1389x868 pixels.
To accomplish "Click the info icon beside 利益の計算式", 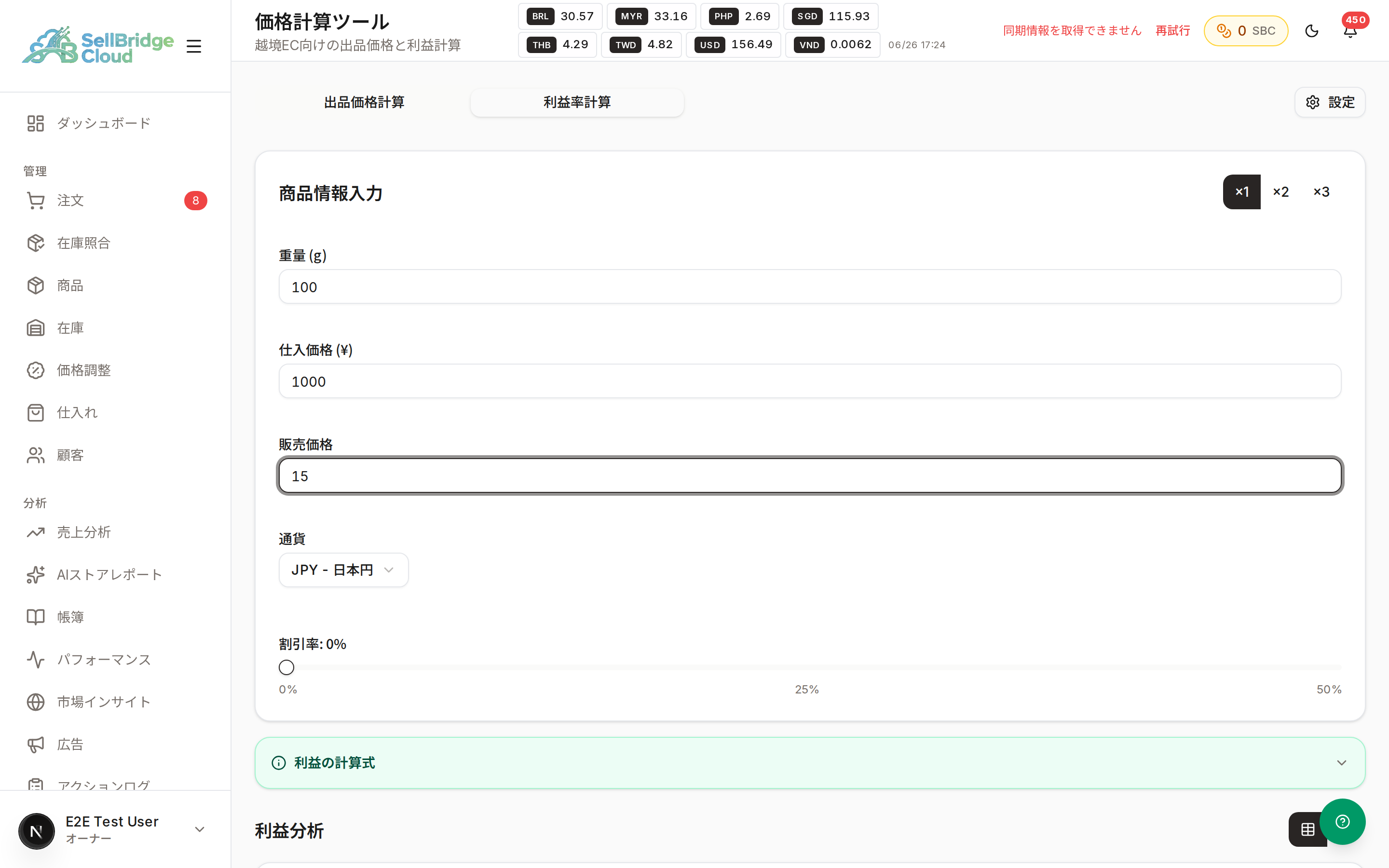I will 278,763.
